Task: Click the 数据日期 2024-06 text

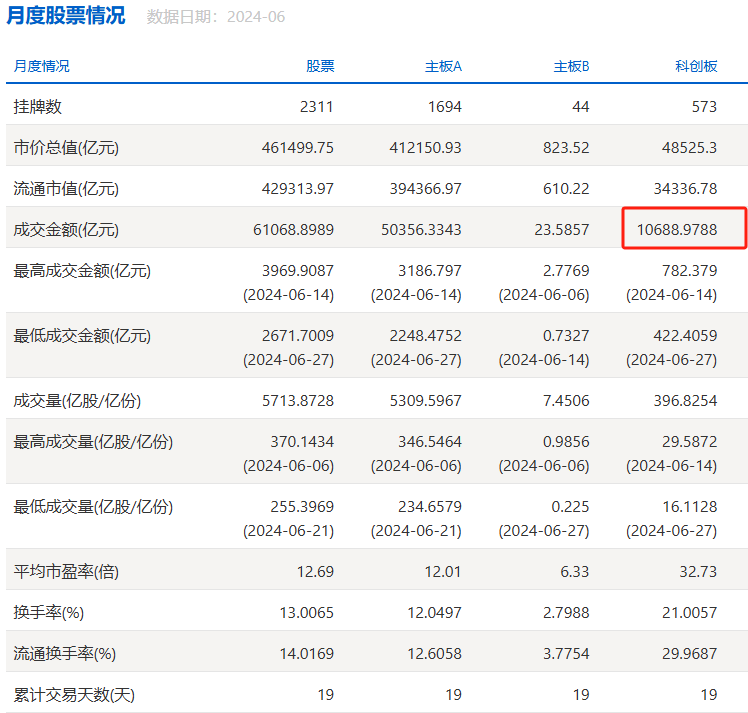Action: pyautogui.click(x=216, y=17)
